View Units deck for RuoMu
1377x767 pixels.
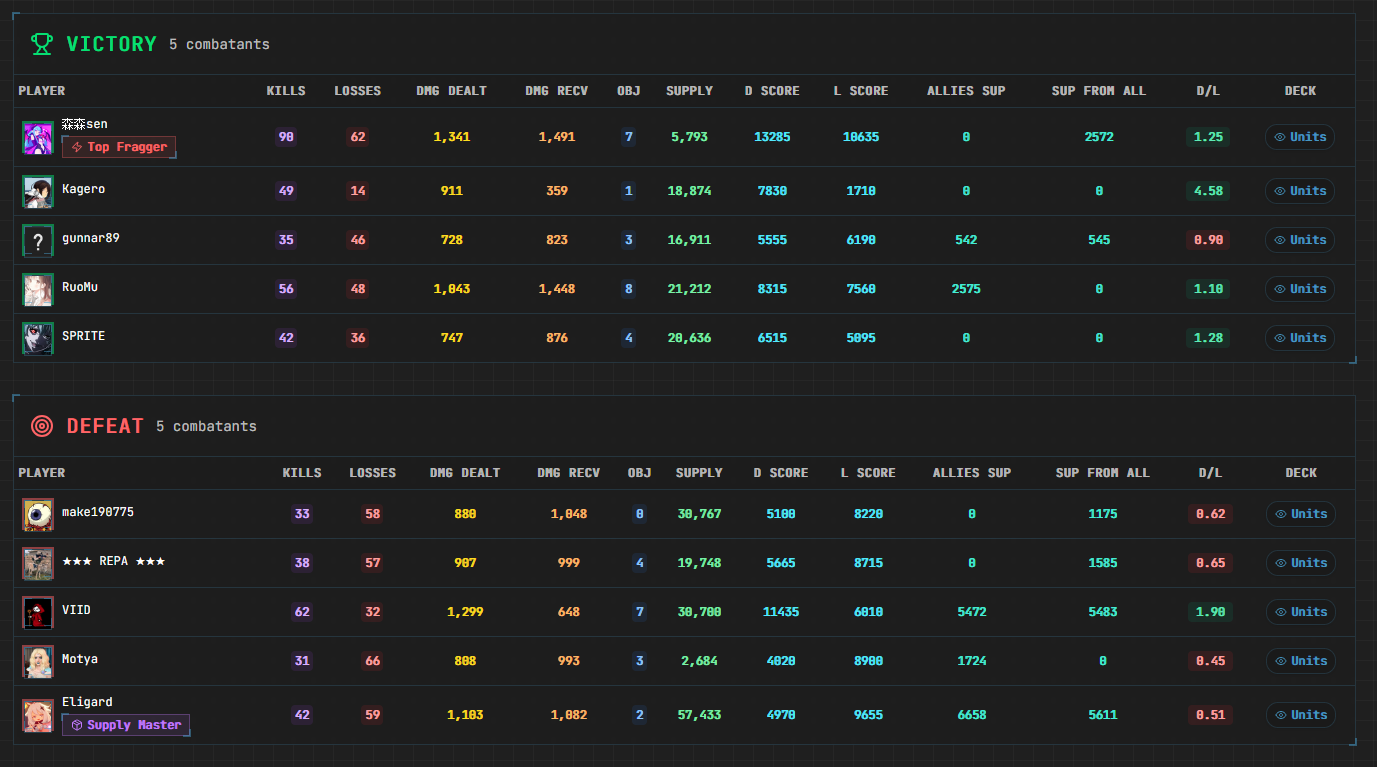click(1300, 289)
